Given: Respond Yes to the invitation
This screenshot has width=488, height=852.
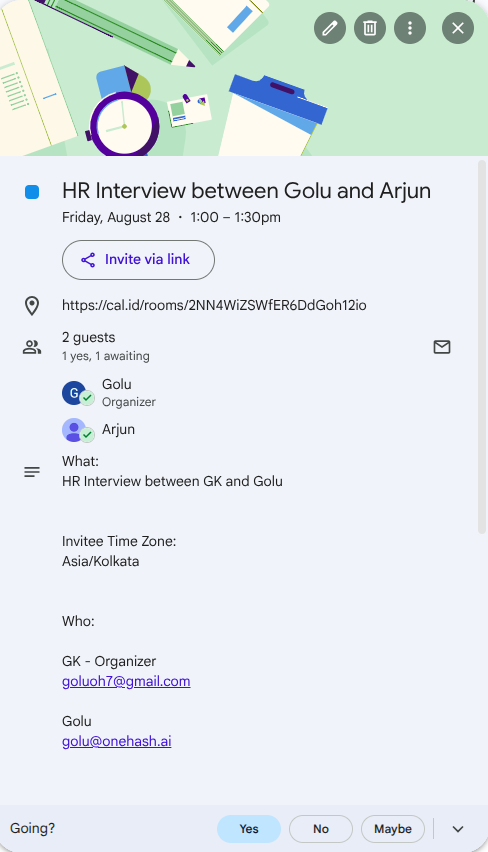Looking at the screenshot, I should click(249, 829).
